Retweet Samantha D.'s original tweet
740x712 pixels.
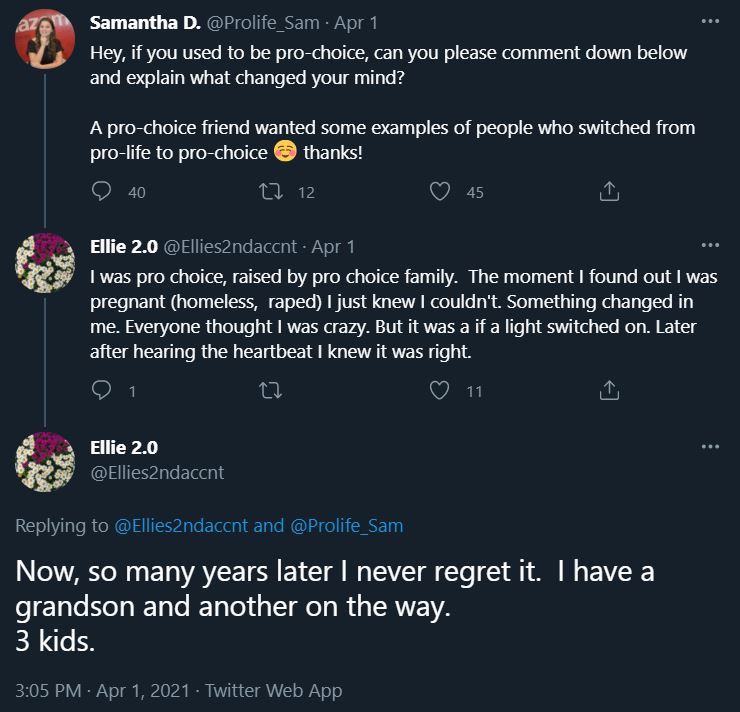(x=271, y=191)
